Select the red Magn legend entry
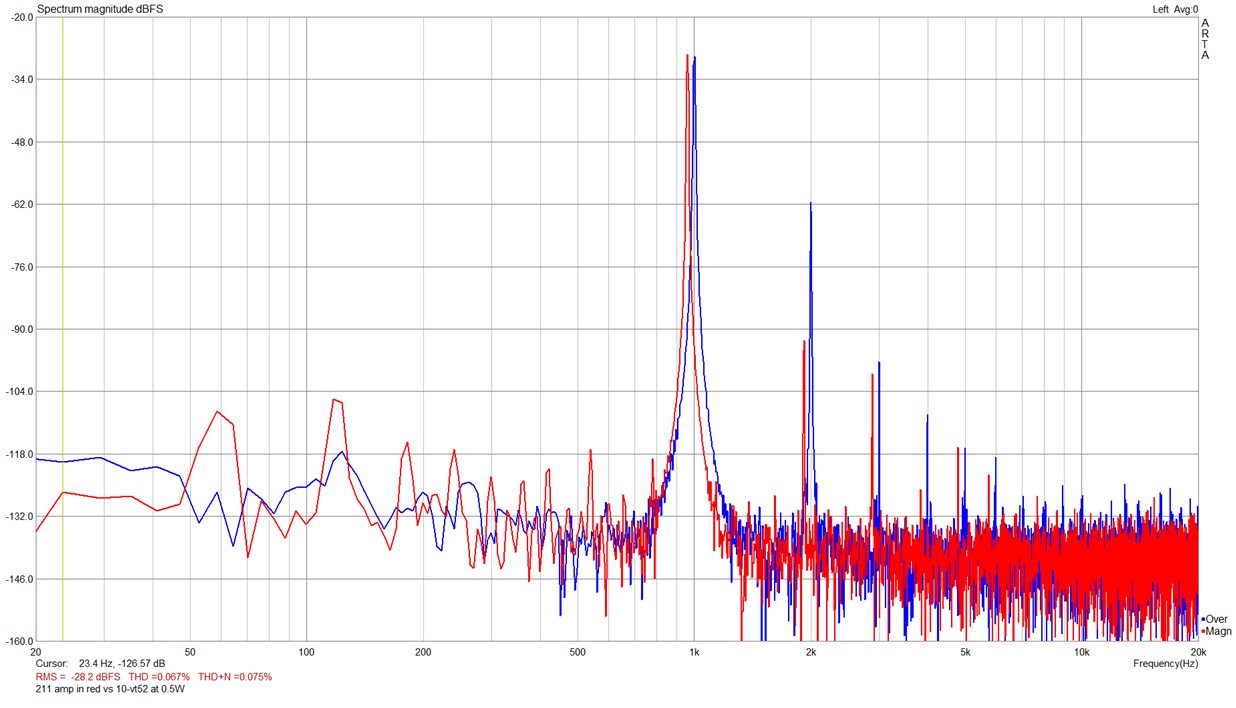The height and width of the screenshot is (708, 1236). (1217, 631)
